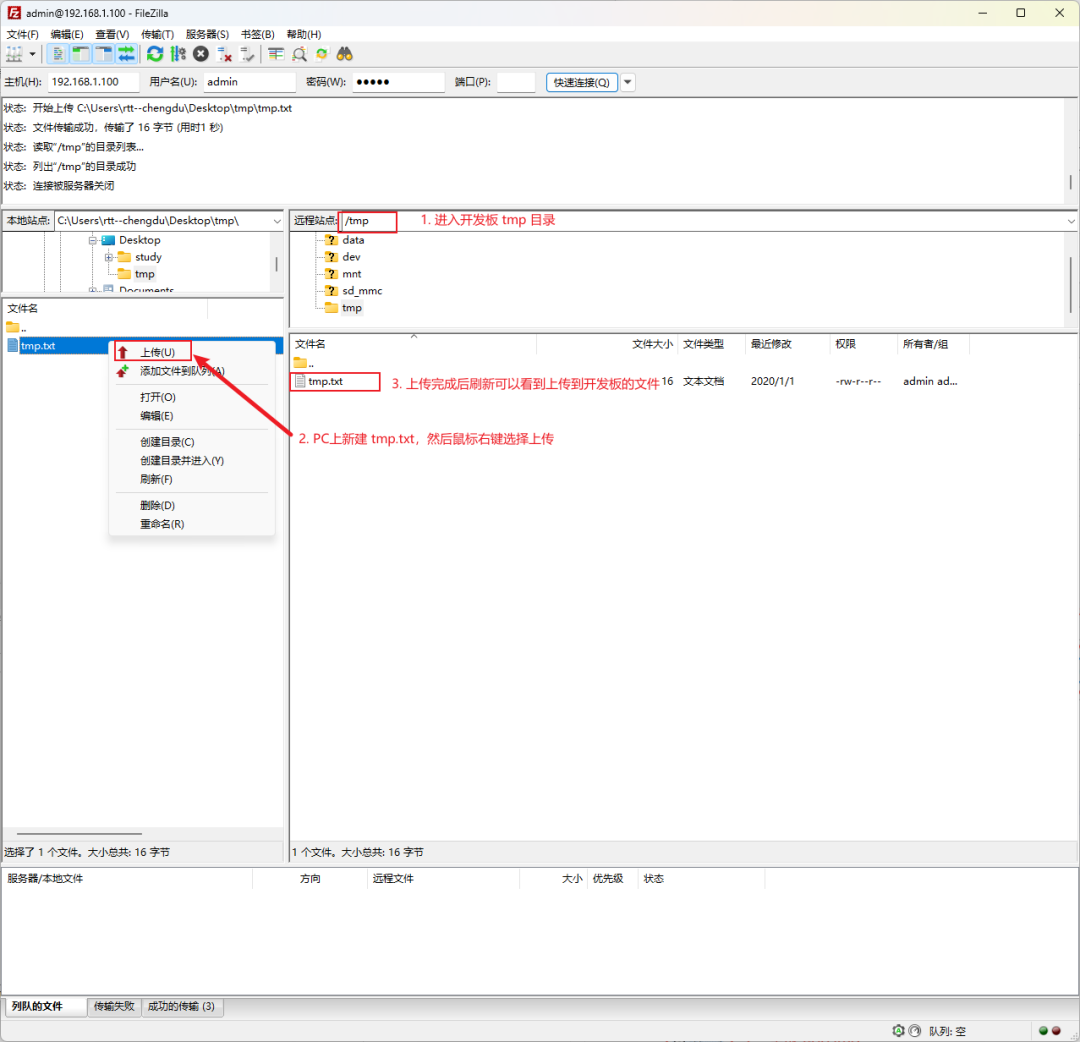Click the Process transfer queue icon
1080x1042 pixels.
(x=178, y=54)
